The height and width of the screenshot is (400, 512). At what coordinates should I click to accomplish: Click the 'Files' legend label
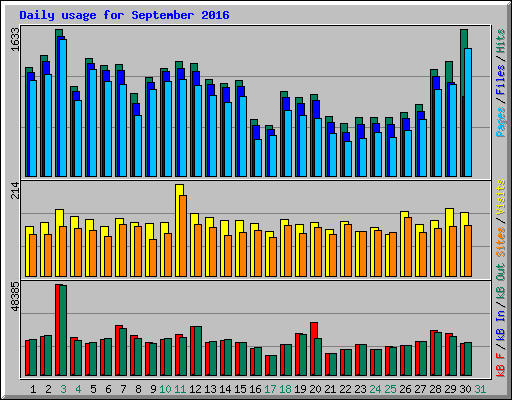click(x=501, y=80)
